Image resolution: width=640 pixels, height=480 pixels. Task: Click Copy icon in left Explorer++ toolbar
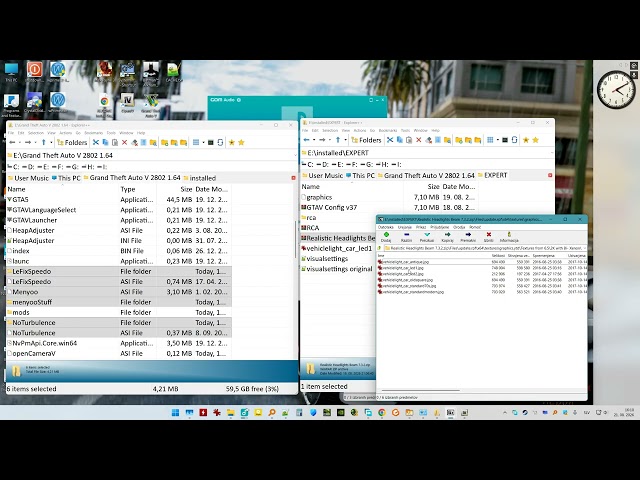105,142
